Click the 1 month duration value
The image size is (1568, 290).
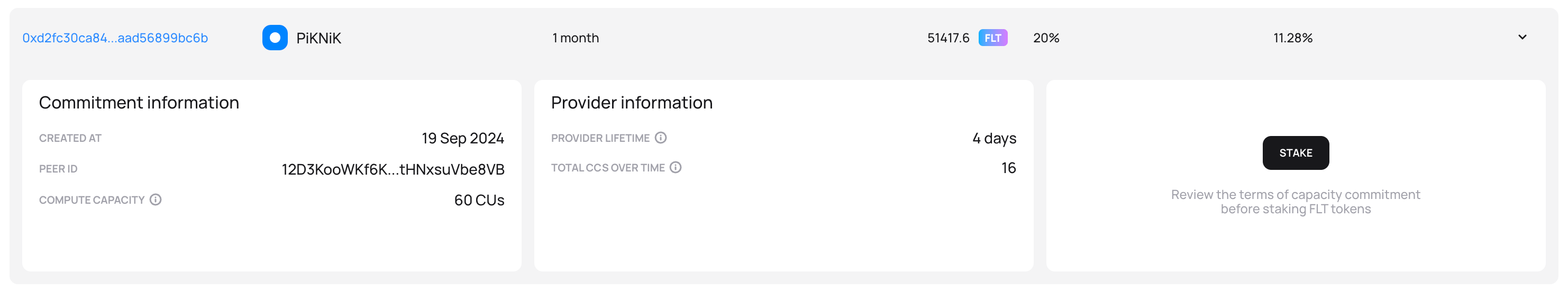[x=575, y=38]
